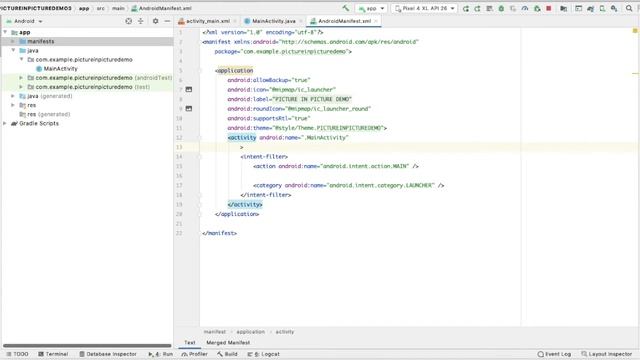Click the activity breadcrumb below the editor

pos(284,332)
